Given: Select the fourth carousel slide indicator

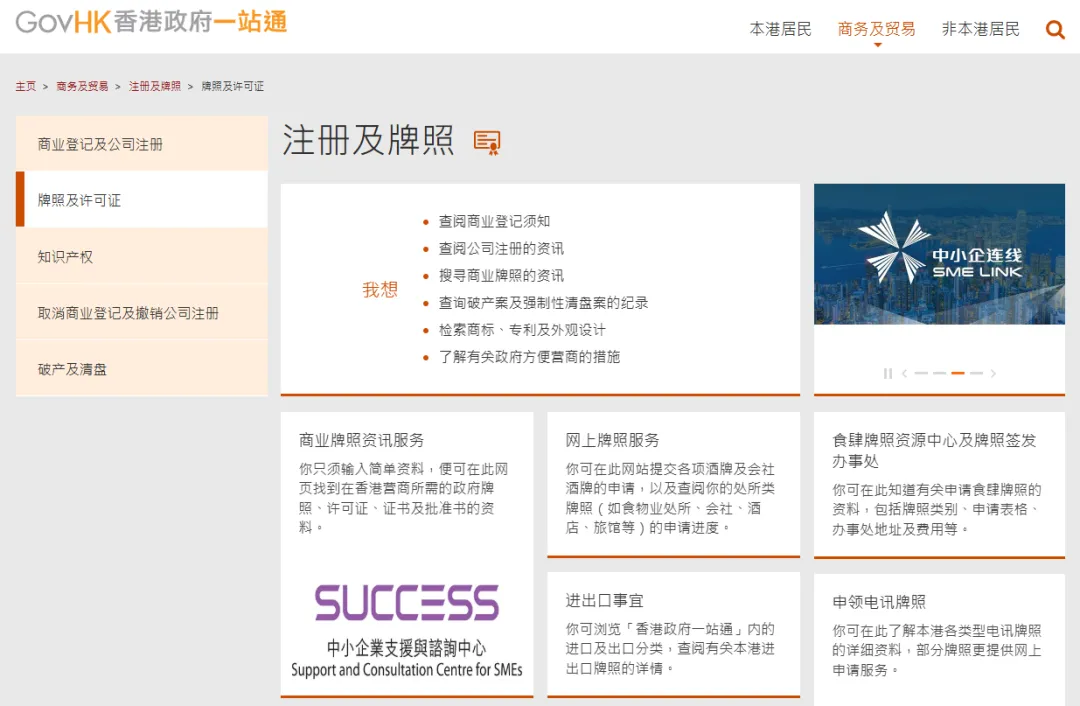Looking at the screenshot, I should (976, 373).
